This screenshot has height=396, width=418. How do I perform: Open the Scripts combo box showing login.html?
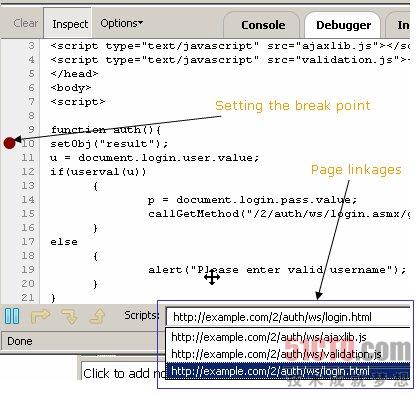[287, 317]
